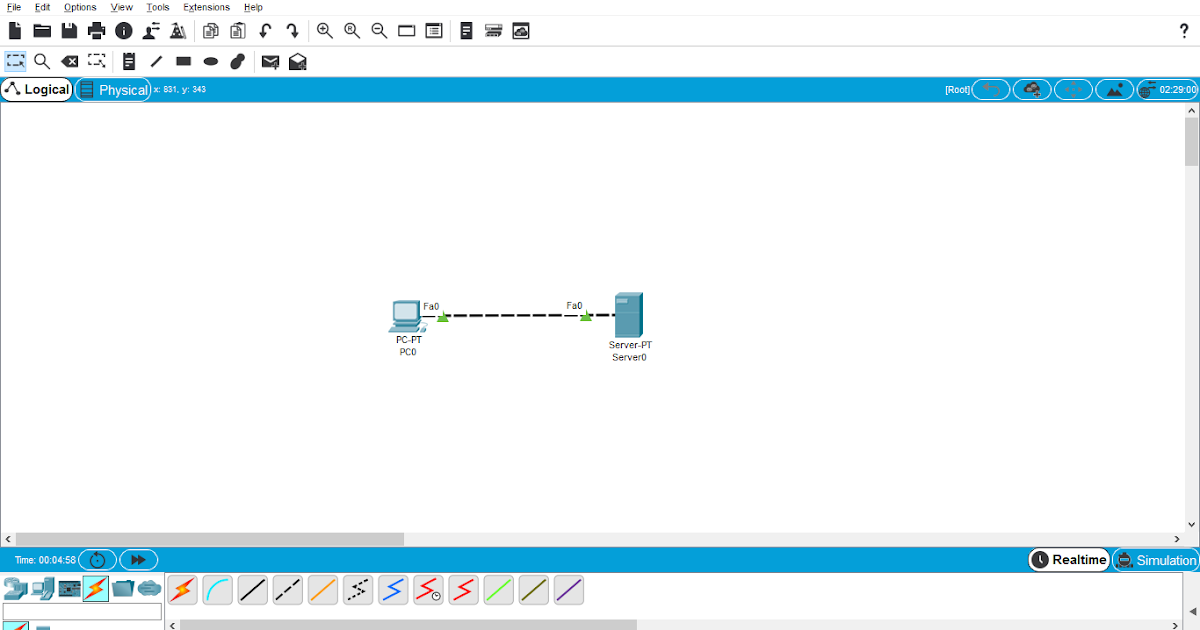Viewport: 1200px width, 630px height.
Task: Choose the Draw Ellipse tool
Action: tap(210, 61)
